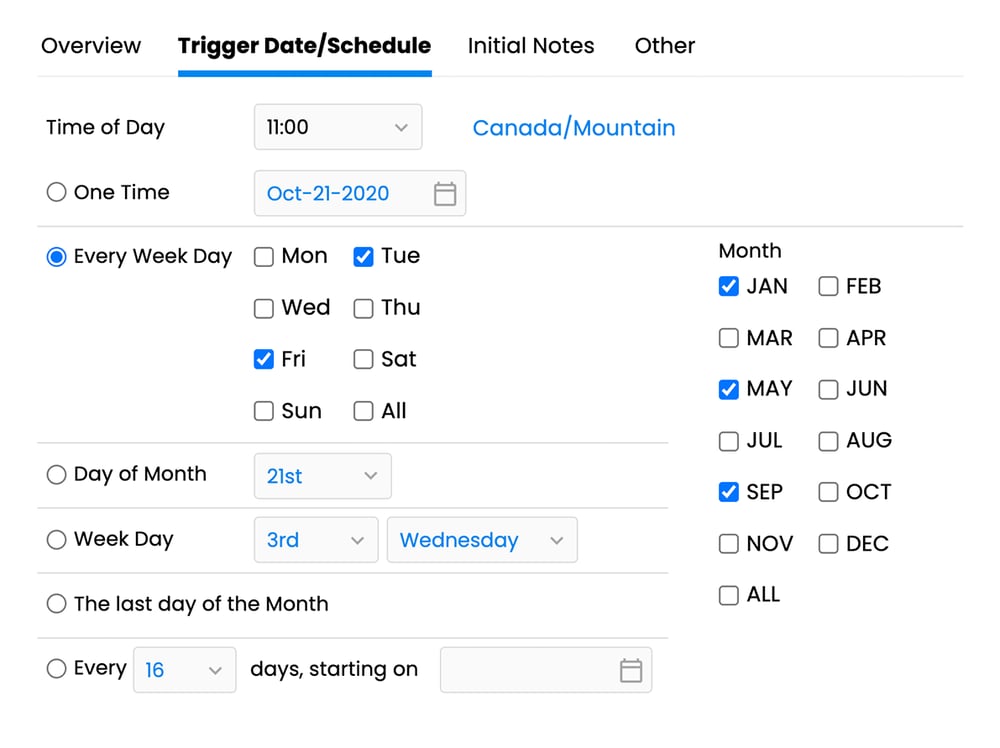Select the Every 16 days option
The height and width of the screenshot is (748, 1000).
pos(57,668)
